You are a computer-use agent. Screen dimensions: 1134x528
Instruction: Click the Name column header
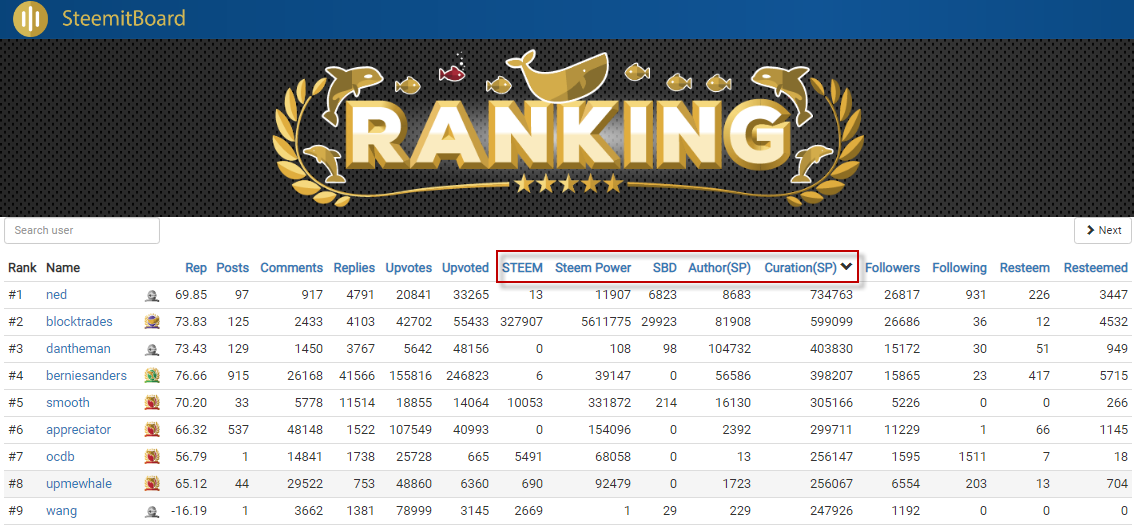pyautogui.click(x=63, y=268)
